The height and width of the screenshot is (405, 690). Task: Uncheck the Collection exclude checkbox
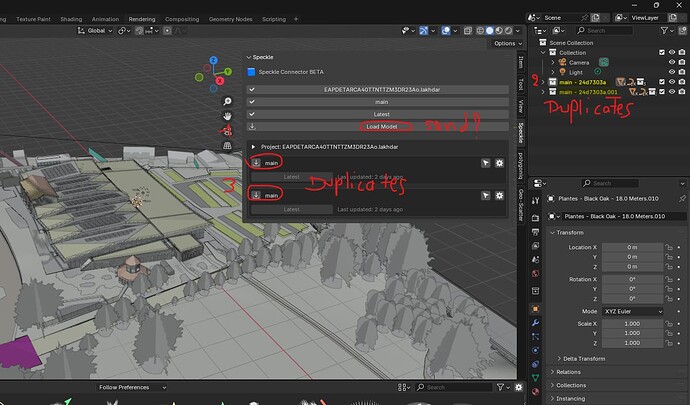click(662, 52)
